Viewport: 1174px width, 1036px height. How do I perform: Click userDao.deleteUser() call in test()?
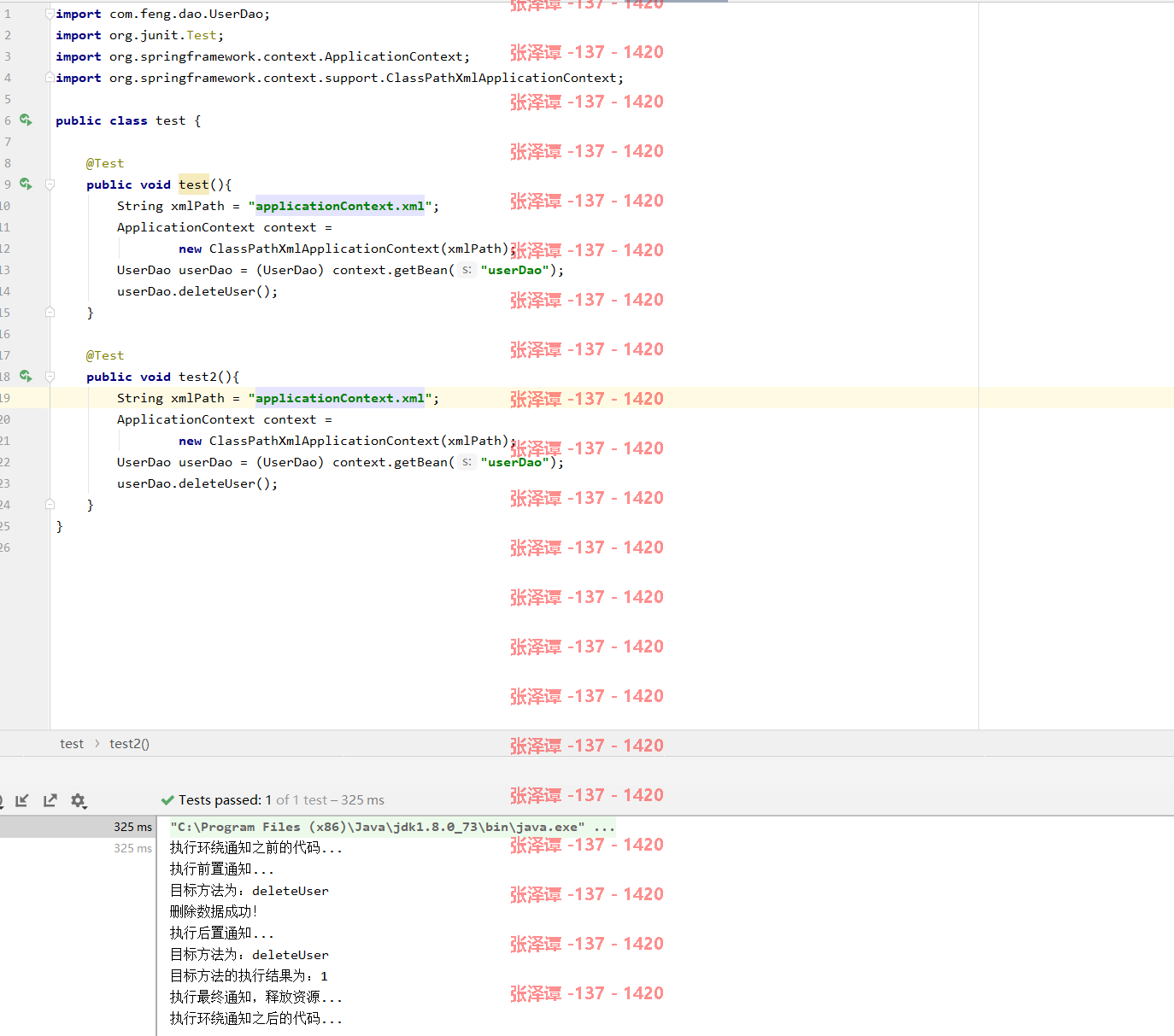[197, 291]
